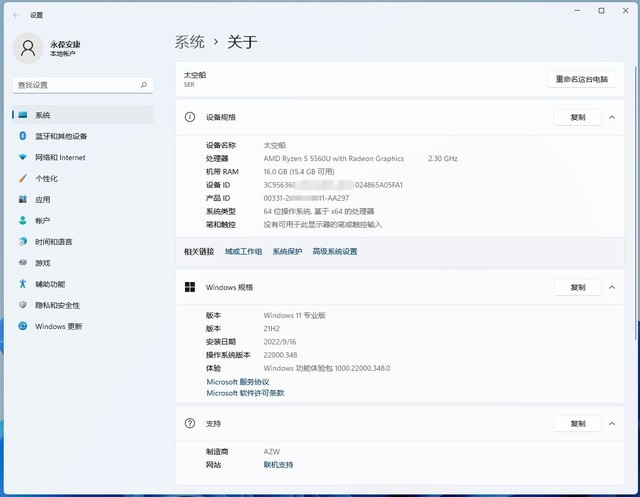The height and width of the screenshot is (497, 640).
Task: Click the Windows 11 专业版 edition text
Action: [x=294, y=315]
